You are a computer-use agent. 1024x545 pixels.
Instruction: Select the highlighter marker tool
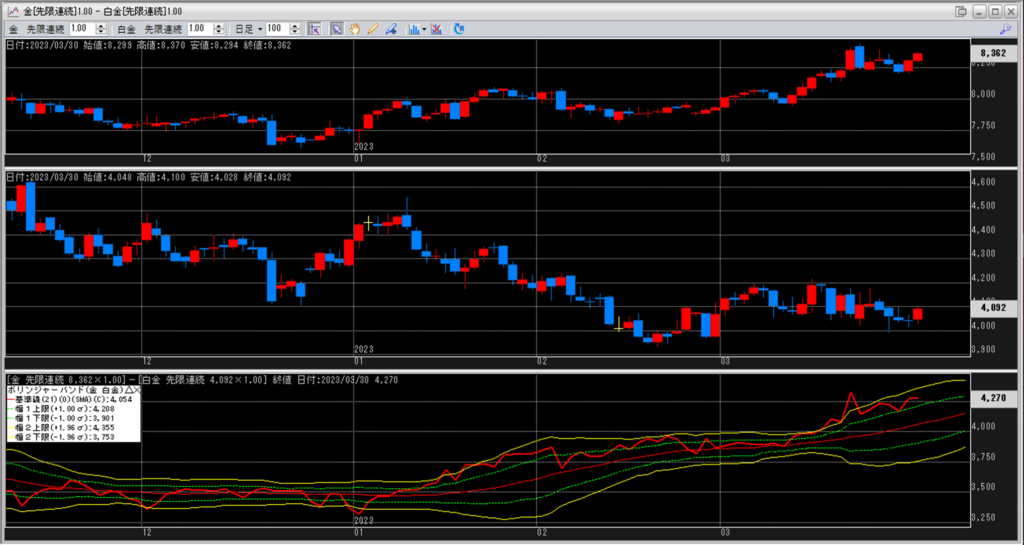390,29
